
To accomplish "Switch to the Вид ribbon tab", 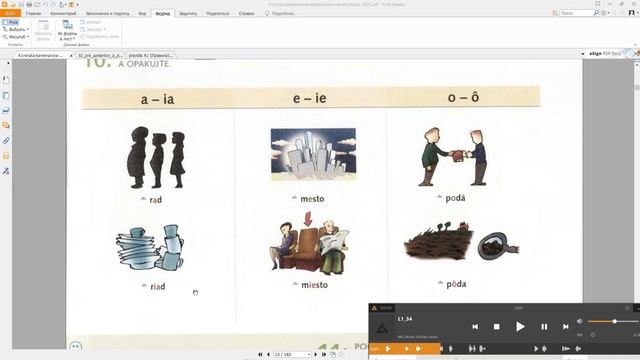I will [142, 13].
